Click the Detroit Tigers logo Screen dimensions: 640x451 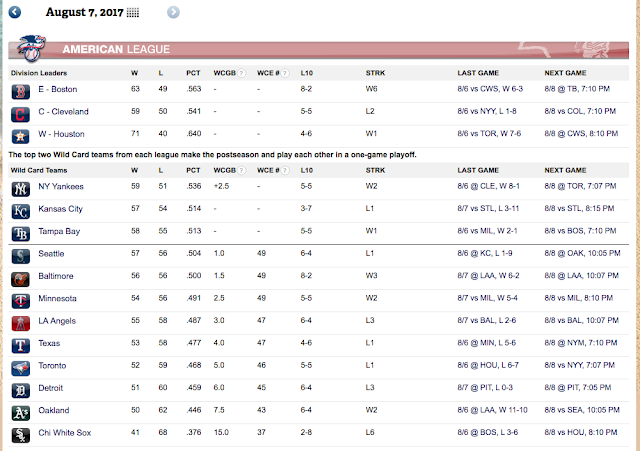(20, 391)
